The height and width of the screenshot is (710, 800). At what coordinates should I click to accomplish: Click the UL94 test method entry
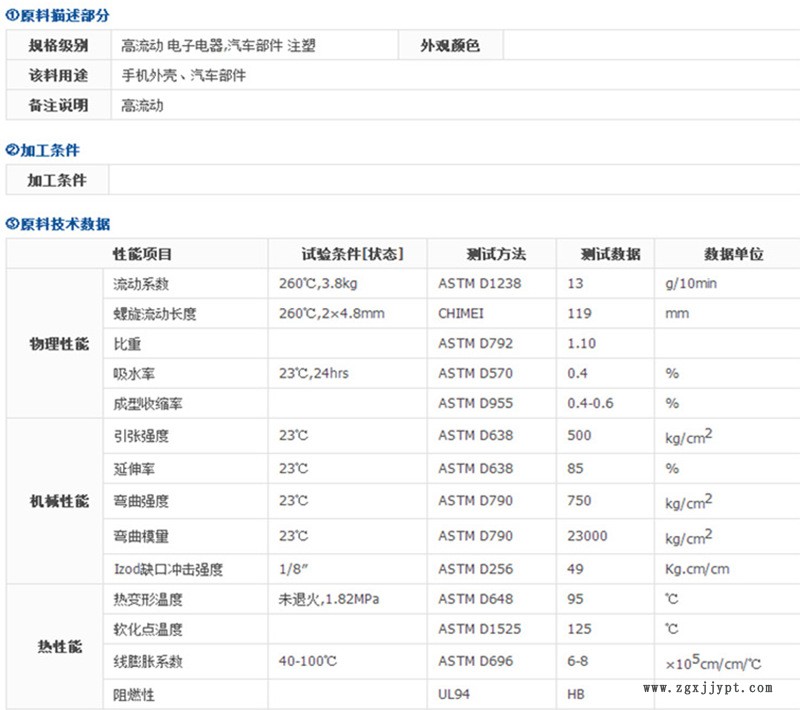(x=455, y=694)
